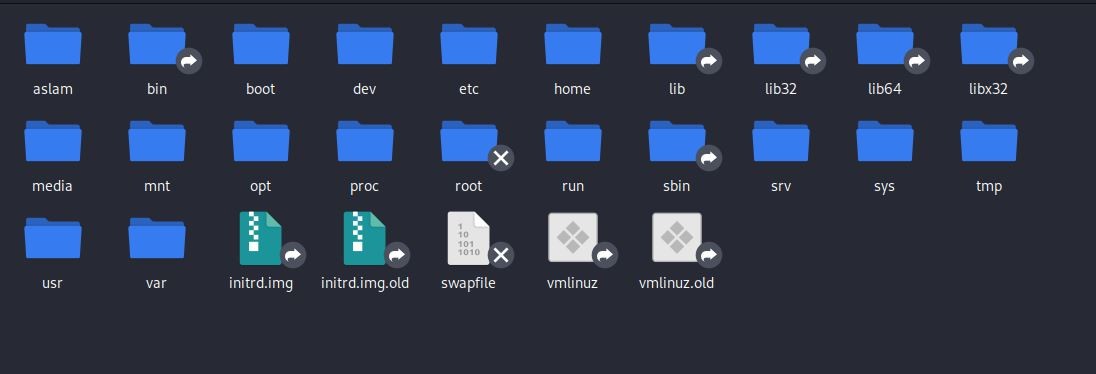Click the "run" name label
Viewport: 1096px width, 374px height.
pos(572,187)
